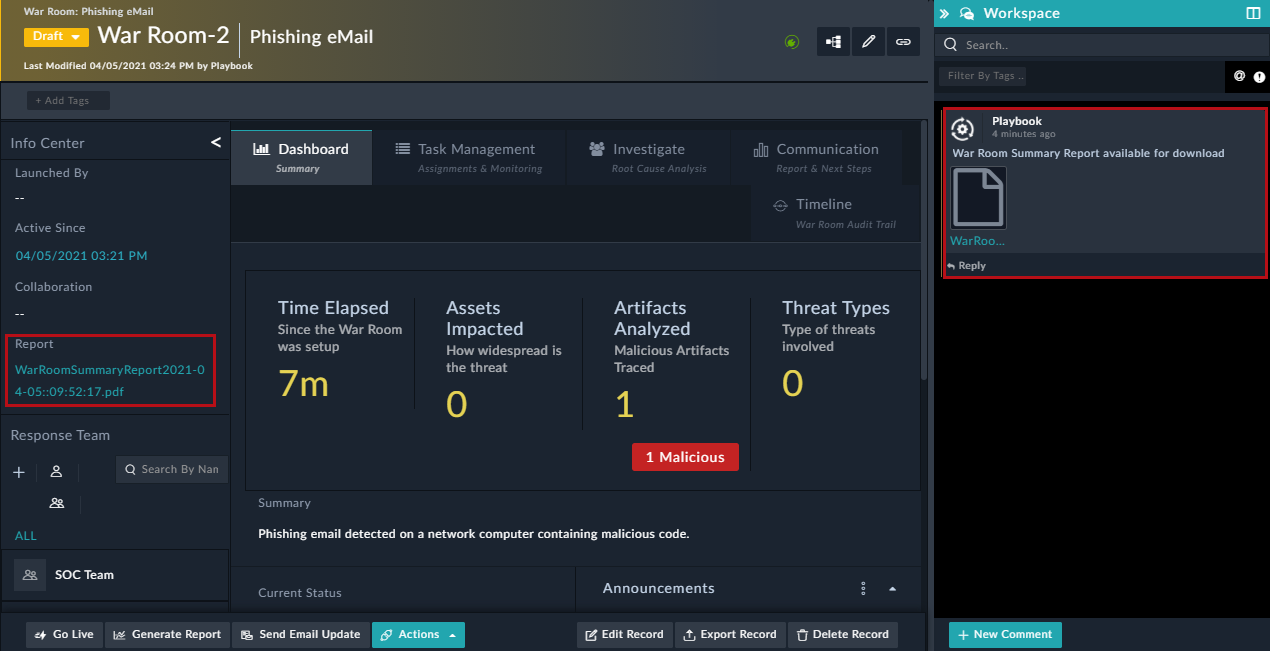Click the Phishing eMail subtitle text
1270x651 pixels.
coord(311,37)
